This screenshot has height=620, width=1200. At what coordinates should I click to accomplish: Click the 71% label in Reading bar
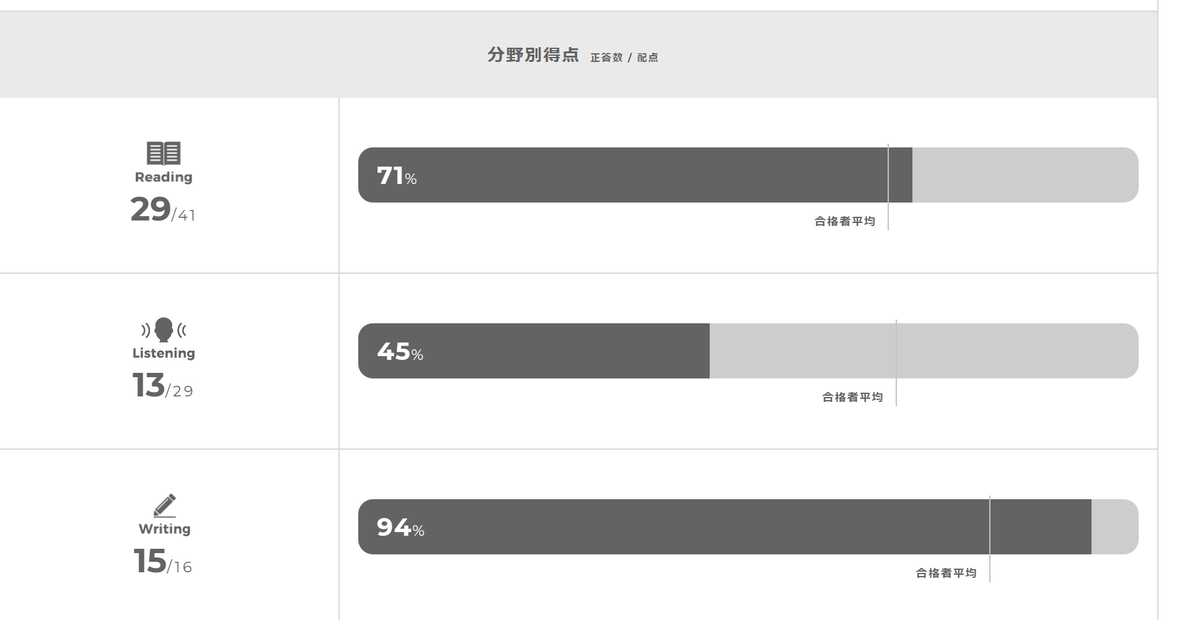point(397,176)
